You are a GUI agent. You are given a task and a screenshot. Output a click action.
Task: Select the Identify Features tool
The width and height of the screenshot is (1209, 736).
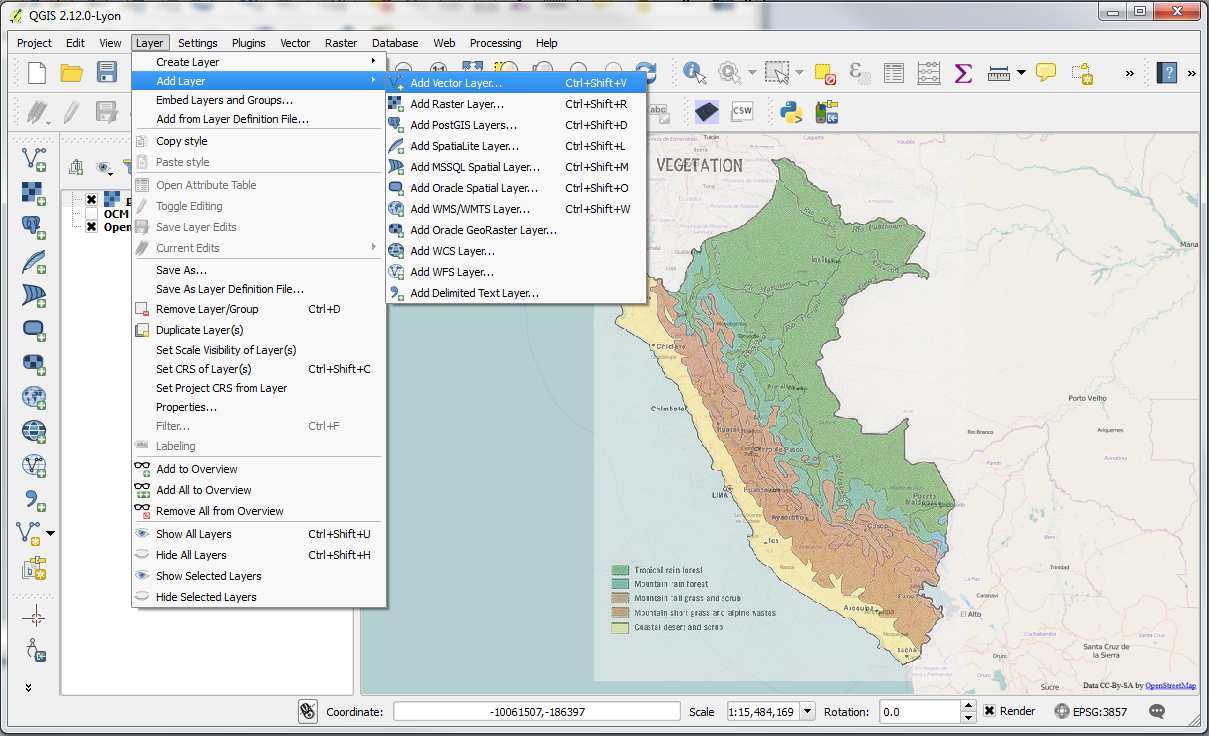click(x=693, y=72)
